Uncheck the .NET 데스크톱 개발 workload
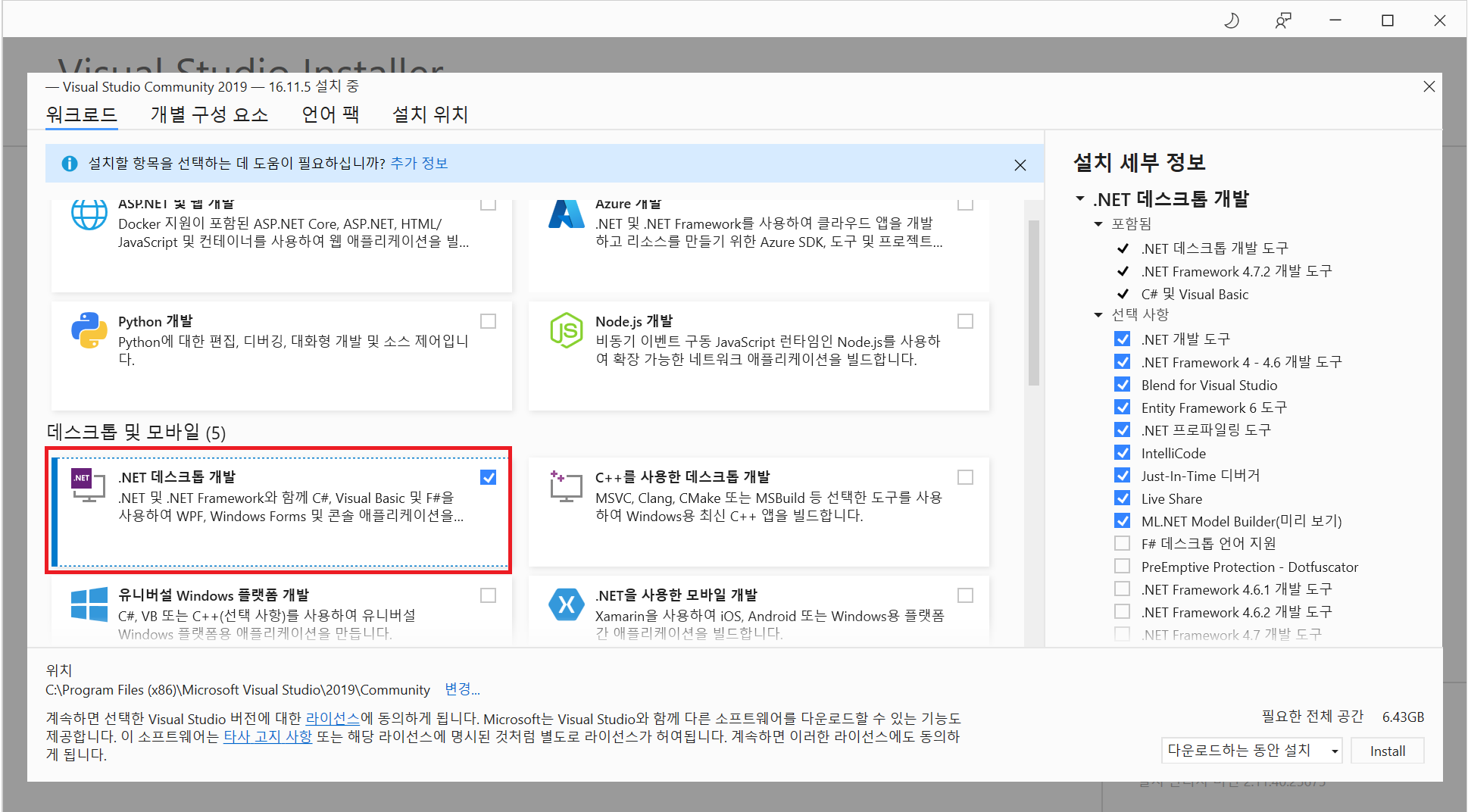Screen dimensions: 1468x812 tap(489, 477)
